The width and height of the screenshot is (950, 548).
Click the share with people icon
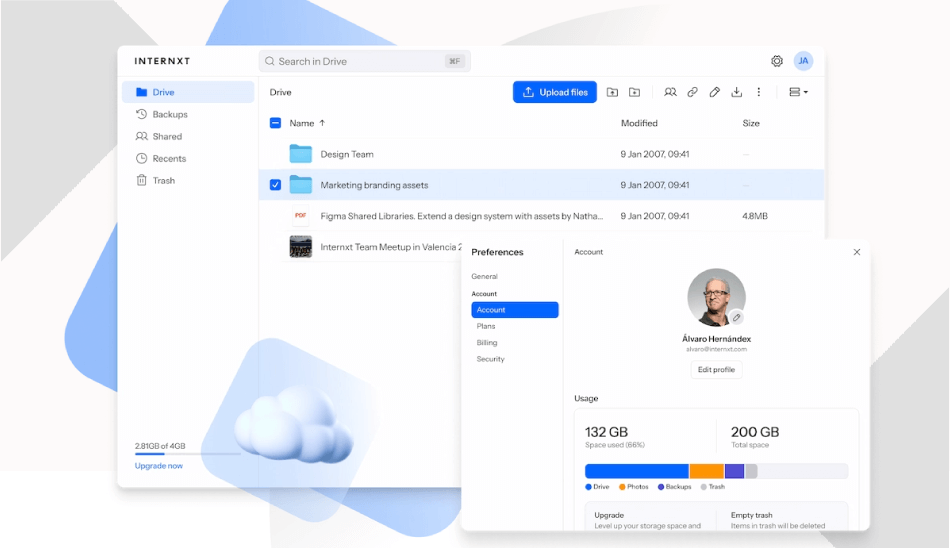point(670,92)
